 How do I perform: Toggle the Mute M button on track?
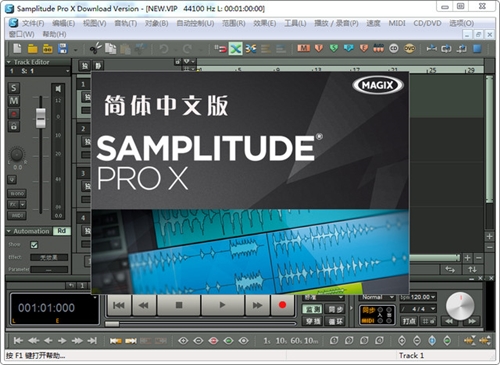pyautogui.click(x=14, y=101)
